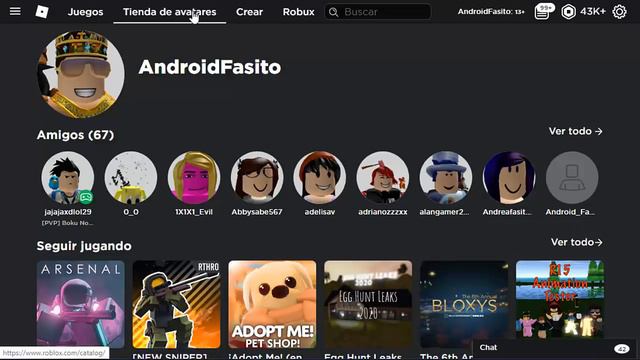
Task: Open the hamburger navigation menu
Action: point(15,11)
